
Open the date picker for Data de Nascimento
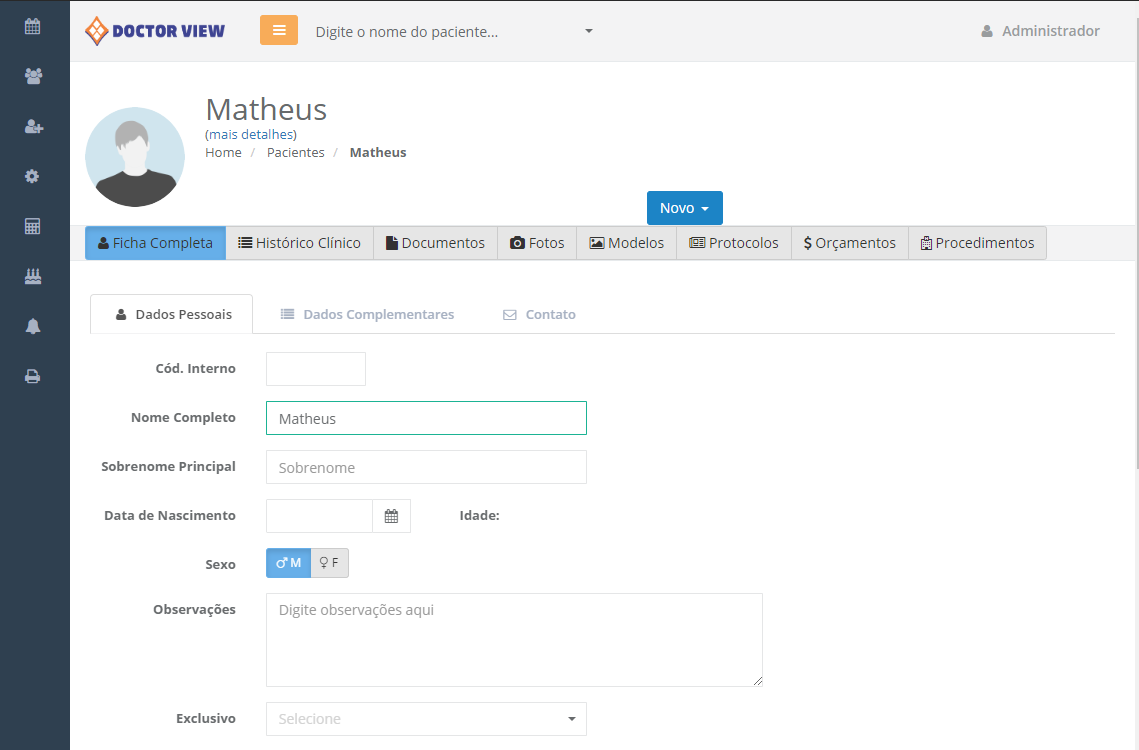(x=391, y=516)
